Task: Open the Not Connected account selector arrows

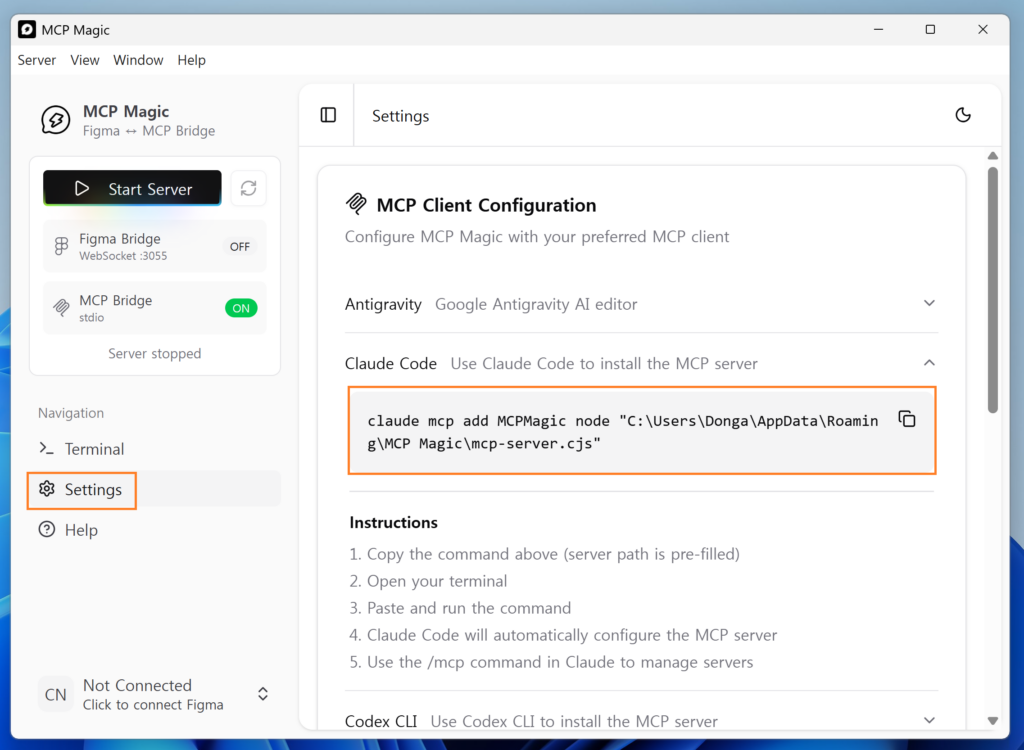Action: (263, 694)
